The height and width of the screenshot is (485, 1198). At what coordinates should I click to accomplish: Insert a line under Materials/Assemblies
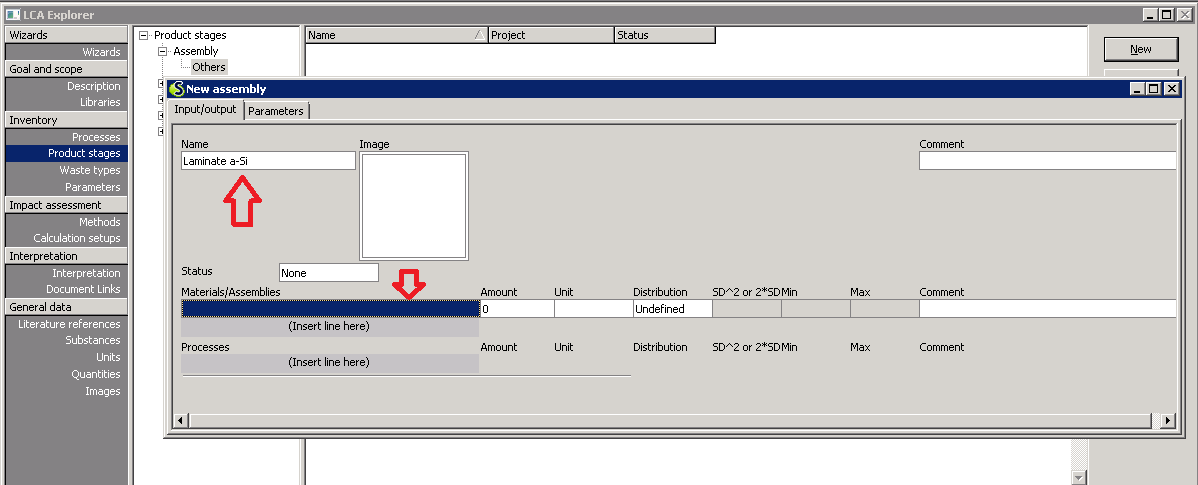point(329,326)
